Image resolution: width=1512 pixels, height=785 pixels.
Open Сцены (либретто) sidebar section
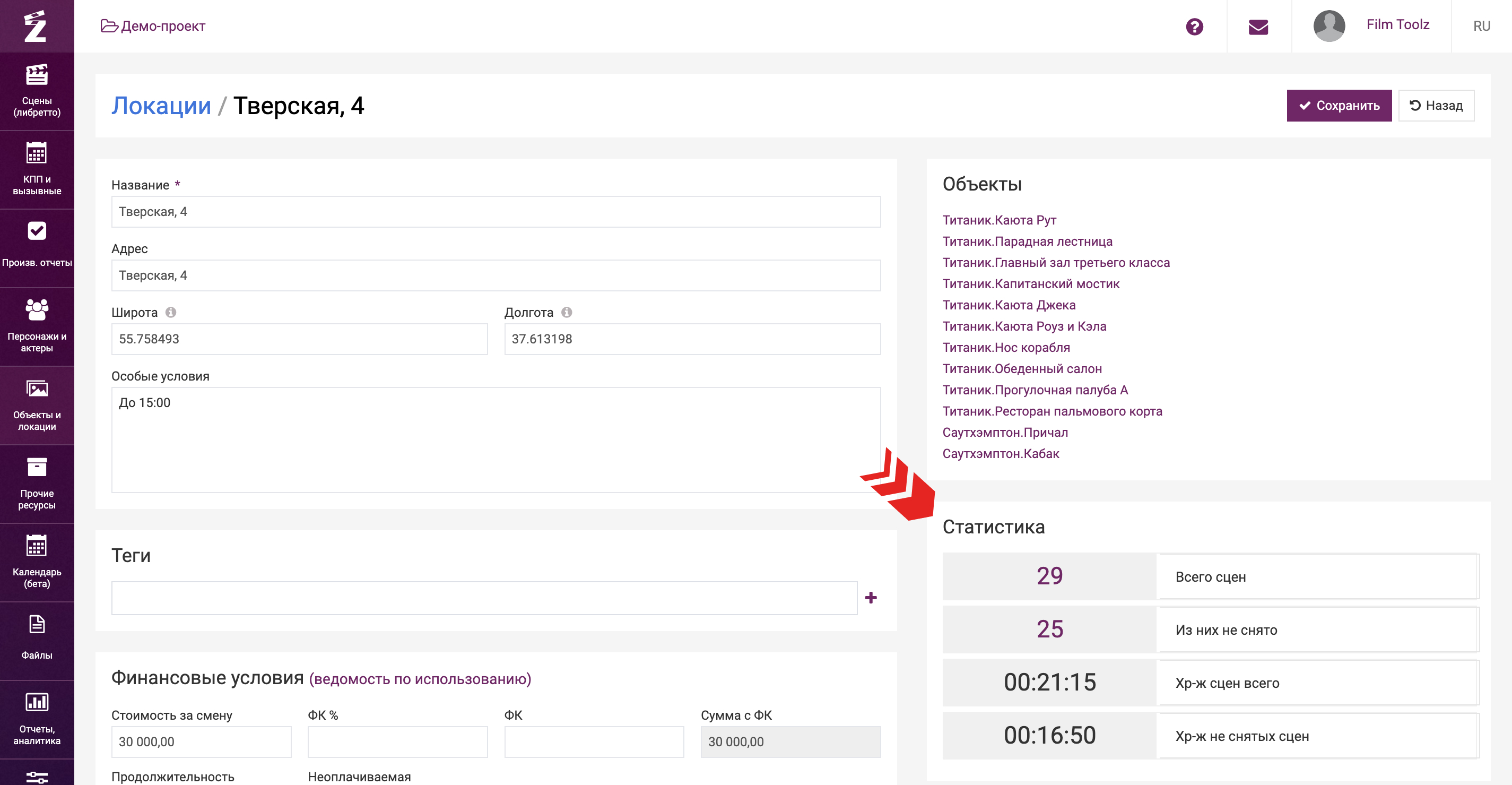(x=37, y=92)
